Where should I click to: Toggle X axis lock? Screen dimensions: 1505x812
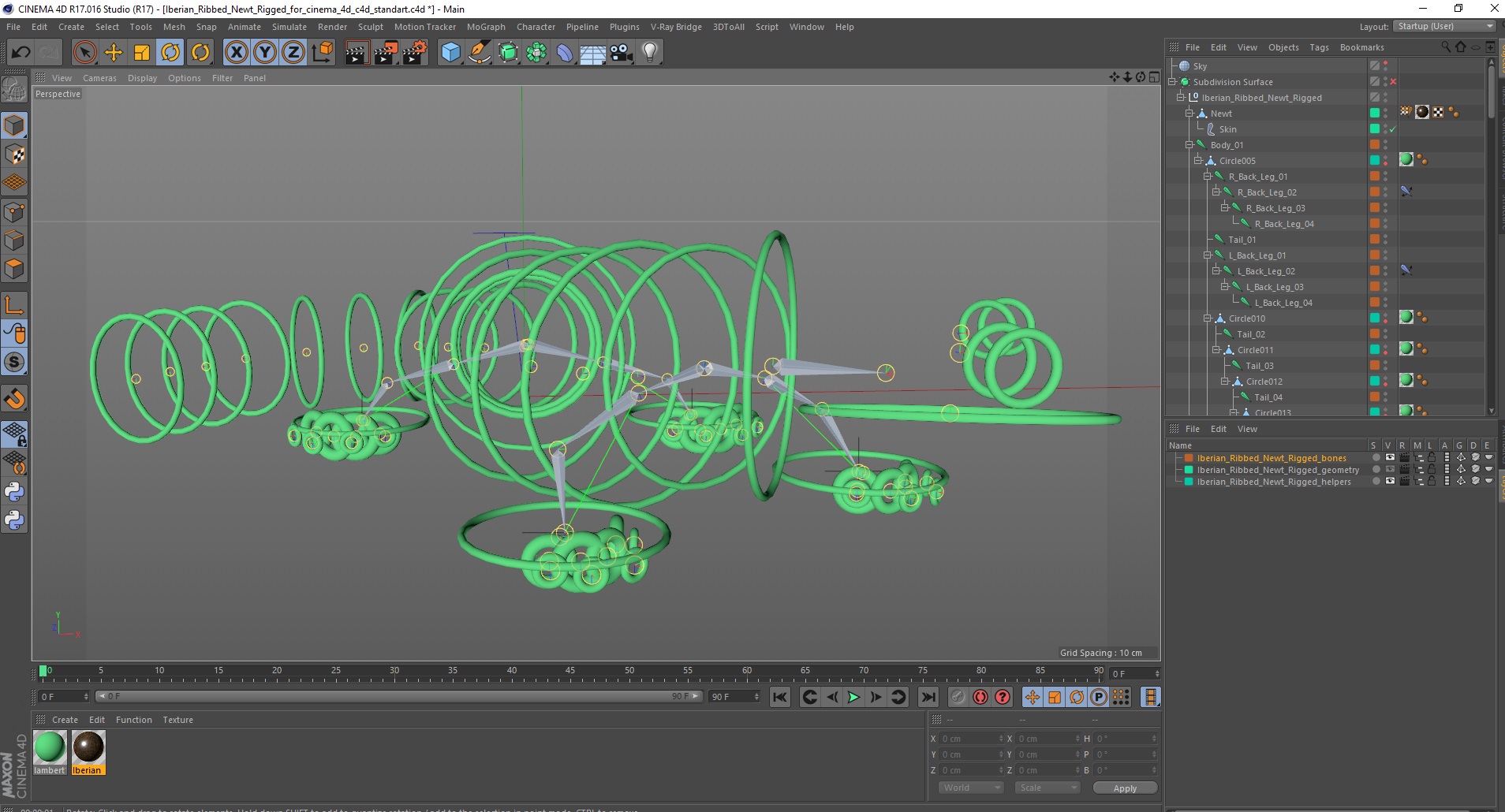click(x=236, y=53)
